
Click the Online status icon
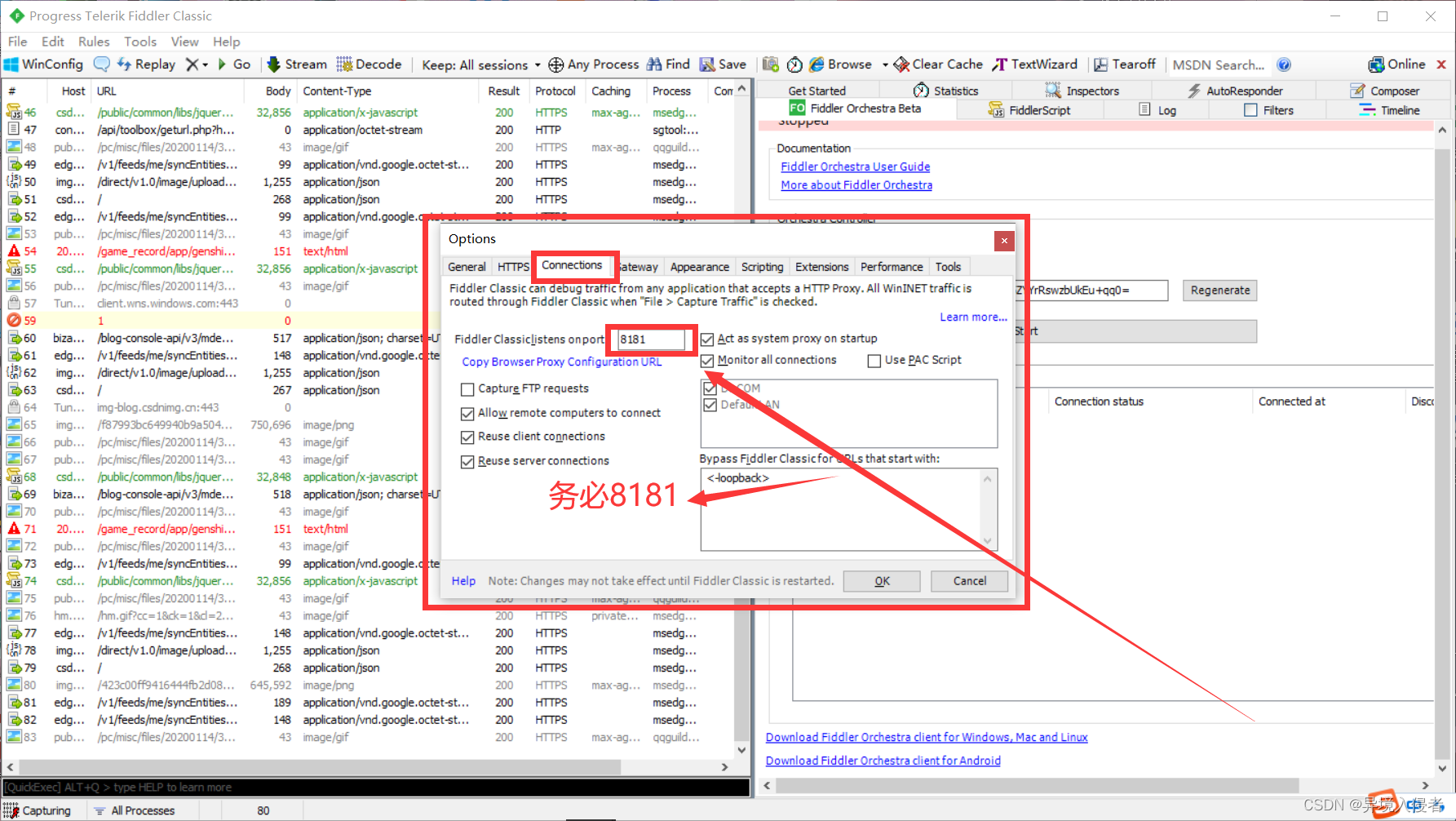(1376, 64)
